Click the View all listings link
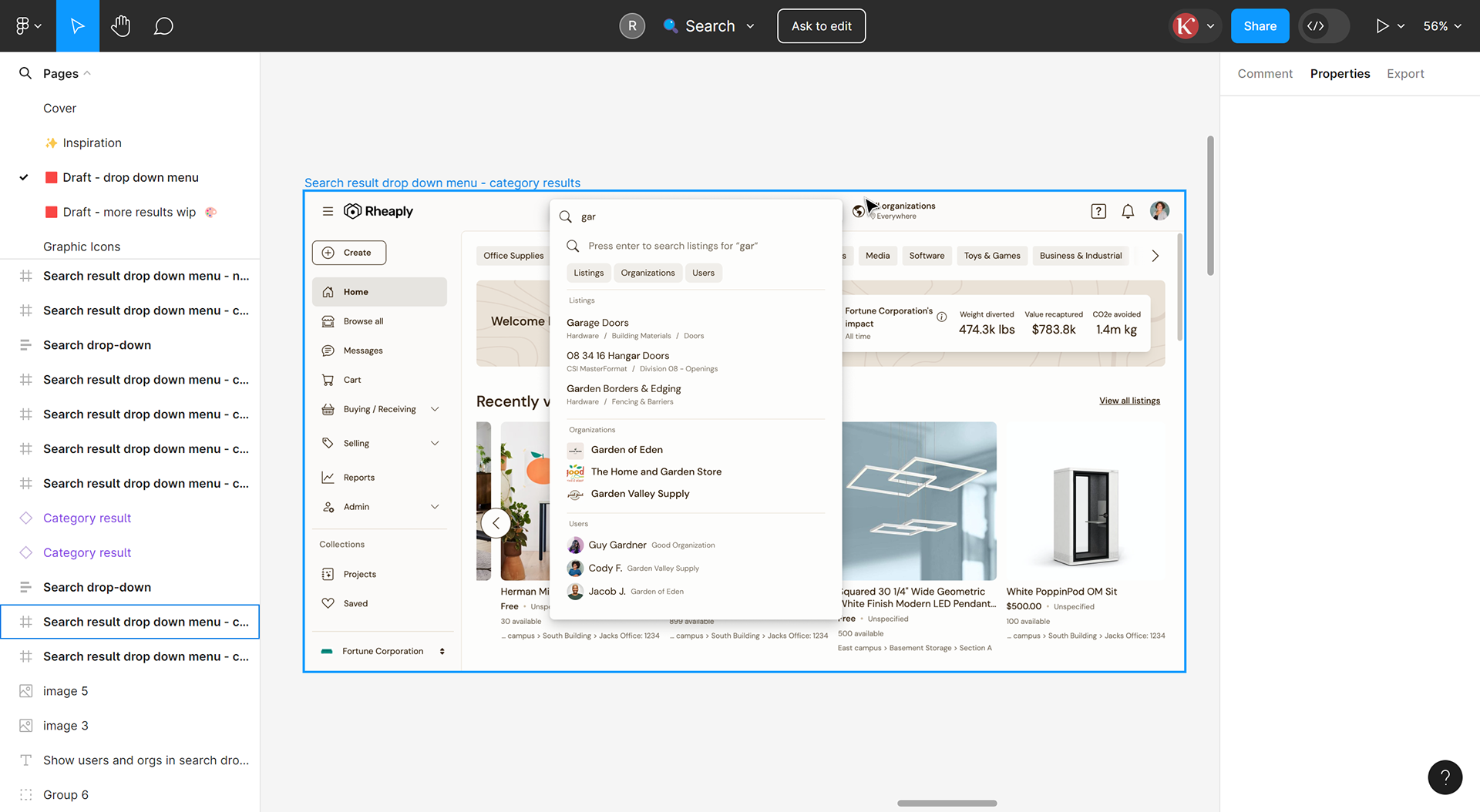 tap(1129, 401)
